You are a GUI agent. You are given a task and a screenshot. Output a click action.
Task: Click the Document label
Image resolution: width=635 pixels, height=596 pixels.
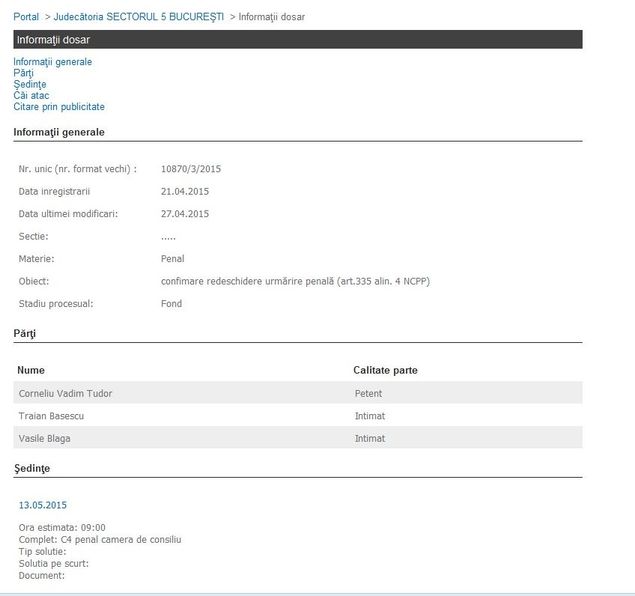point(42,575)
